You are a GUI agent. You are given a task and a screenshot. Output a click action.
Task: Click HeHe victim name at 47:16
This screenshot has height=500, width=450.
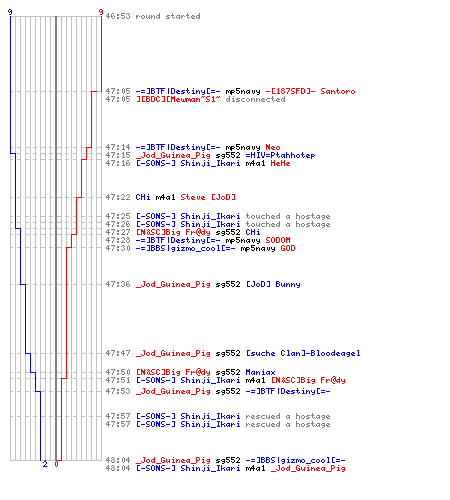[280, 163]
